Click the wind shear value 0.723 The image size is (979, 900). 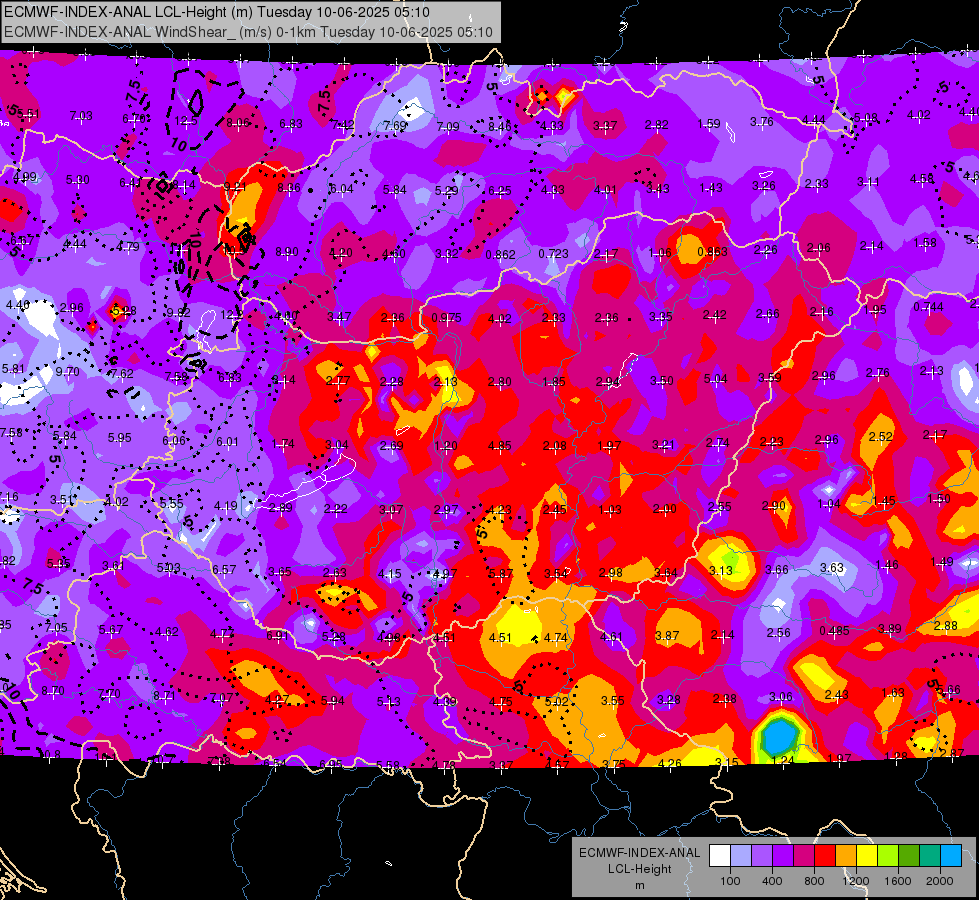tap(554, 254)
